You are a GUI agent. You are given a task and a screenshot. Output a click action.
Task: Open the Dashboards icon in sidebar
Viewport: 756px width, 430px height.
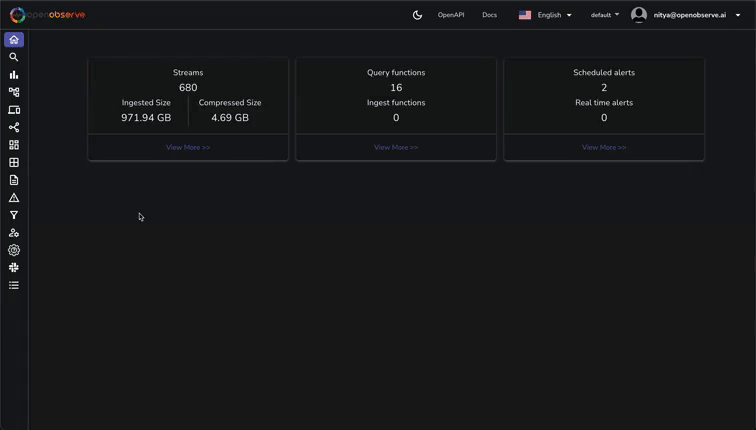pos(14,145)
